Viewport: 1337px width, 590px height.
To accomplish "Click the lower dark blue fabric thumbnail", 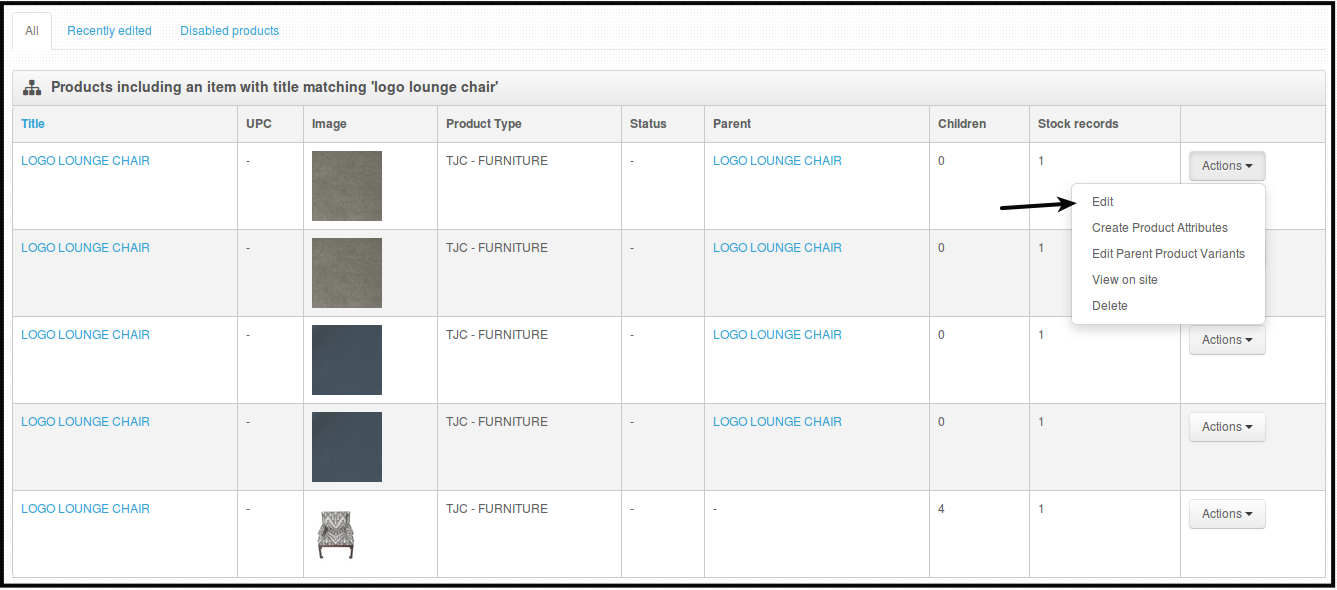I will click(x=347, y=447).
